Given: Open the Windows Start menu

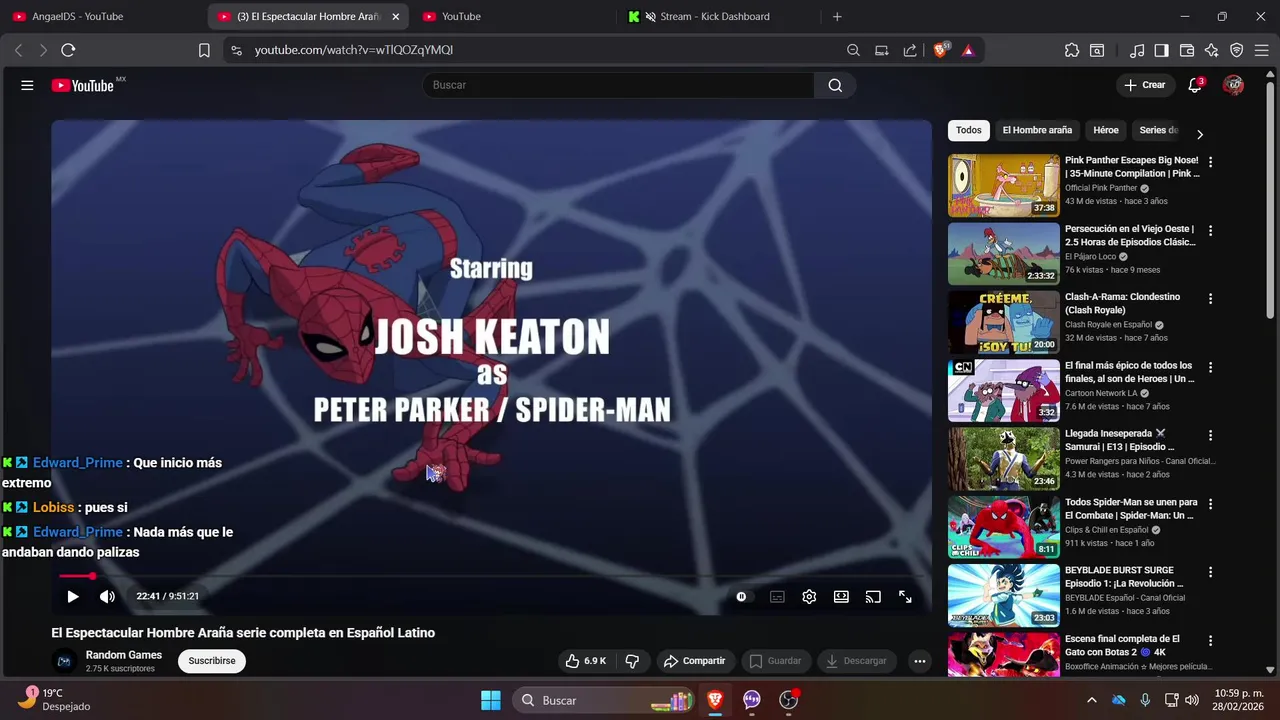Looking at the screenshot, I should pyautogui.click(x=490, y=700).
